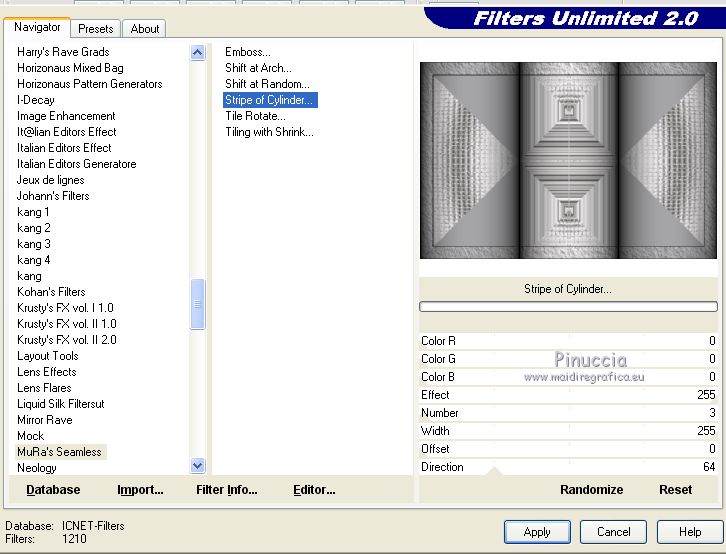Image resolution: width=726 pixels, height=554 pixels.
Task: Select Lens Effects category
Action: (47, 372)
